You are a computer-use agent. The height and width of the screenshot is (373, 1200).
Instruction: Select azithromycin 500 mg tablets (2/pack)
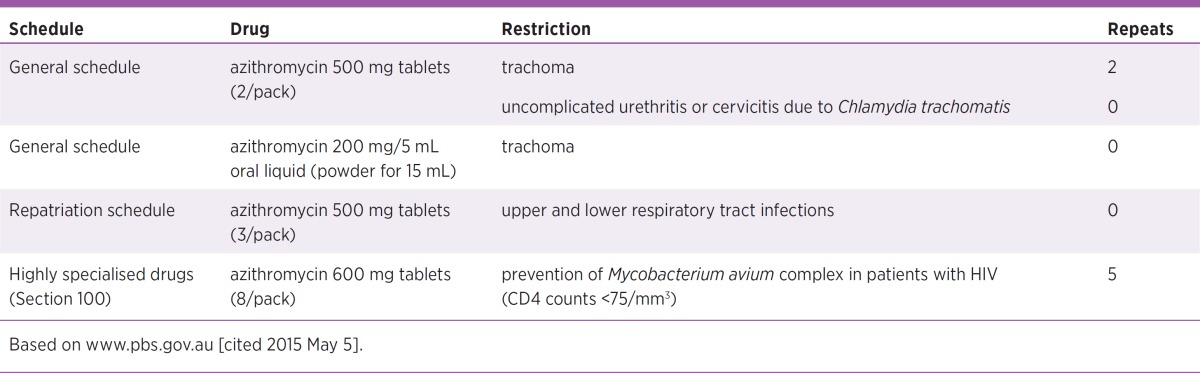(340, 78)
